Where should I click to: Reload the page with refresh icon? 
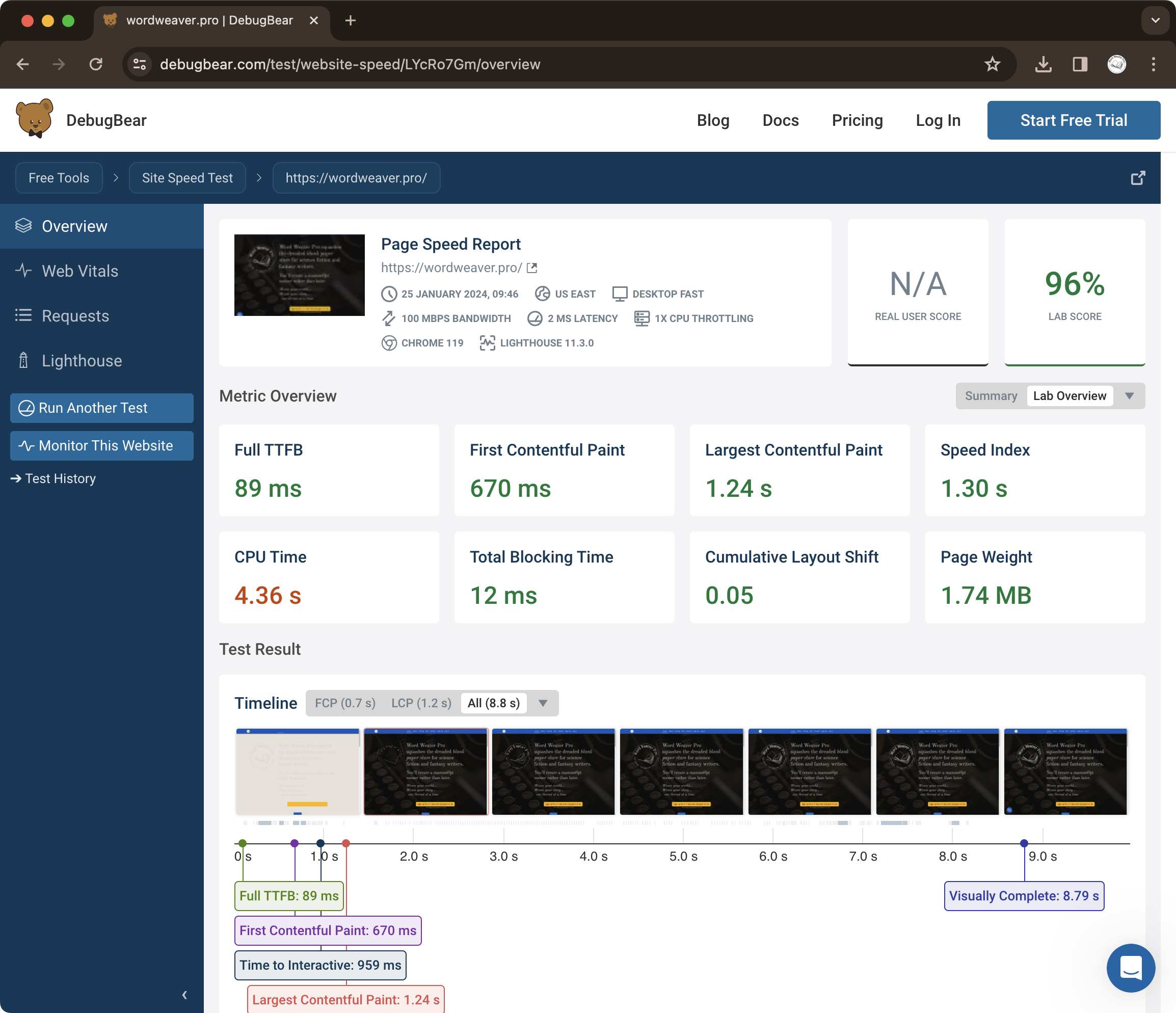tap(96, 64)
